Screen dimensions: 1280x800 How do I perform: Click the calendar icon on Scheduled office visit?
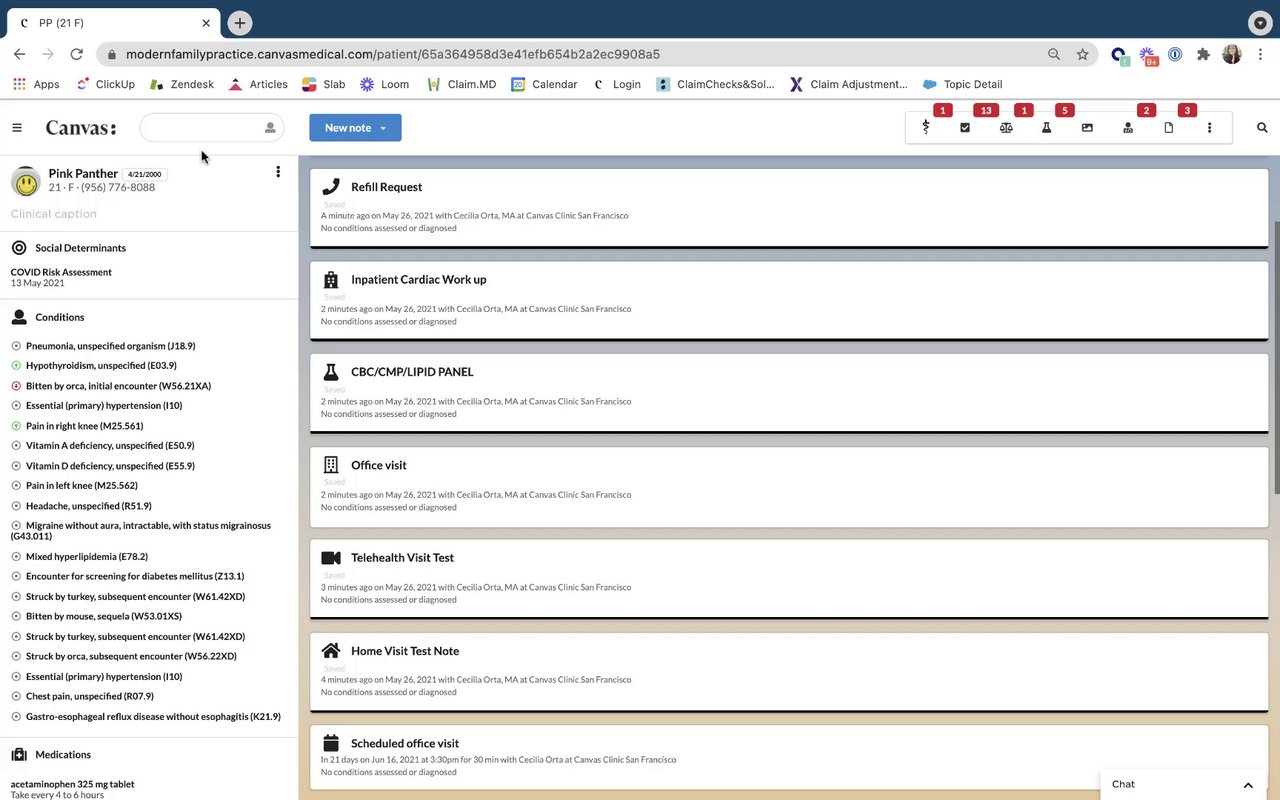point(331,743)
